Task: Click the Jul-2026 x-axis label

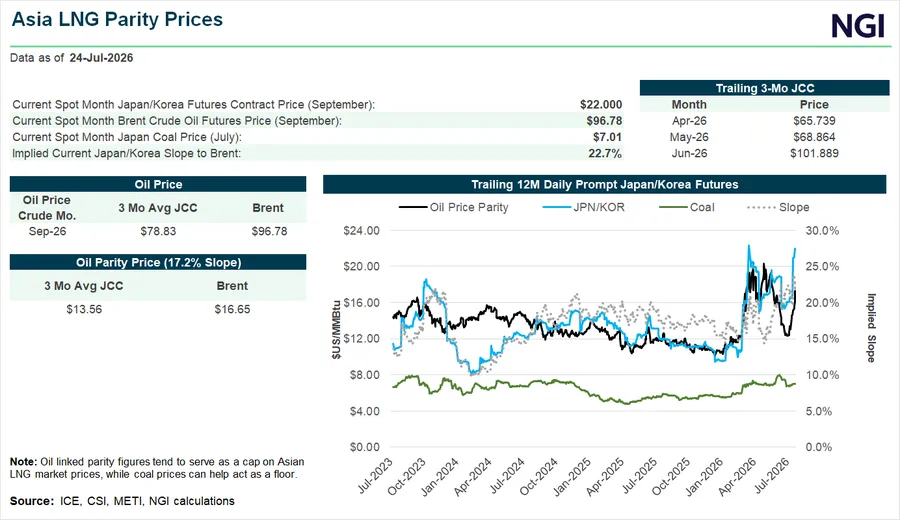Action: (772, 476)
